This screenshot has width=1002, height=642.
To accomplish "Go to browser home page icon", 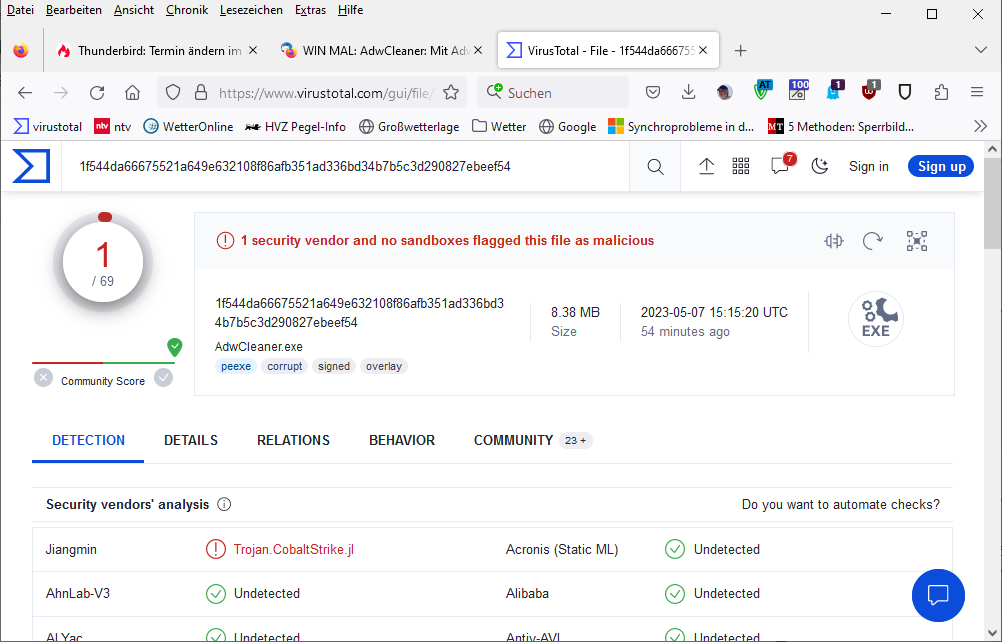I will pyautogui.click(x=132, y=93).
